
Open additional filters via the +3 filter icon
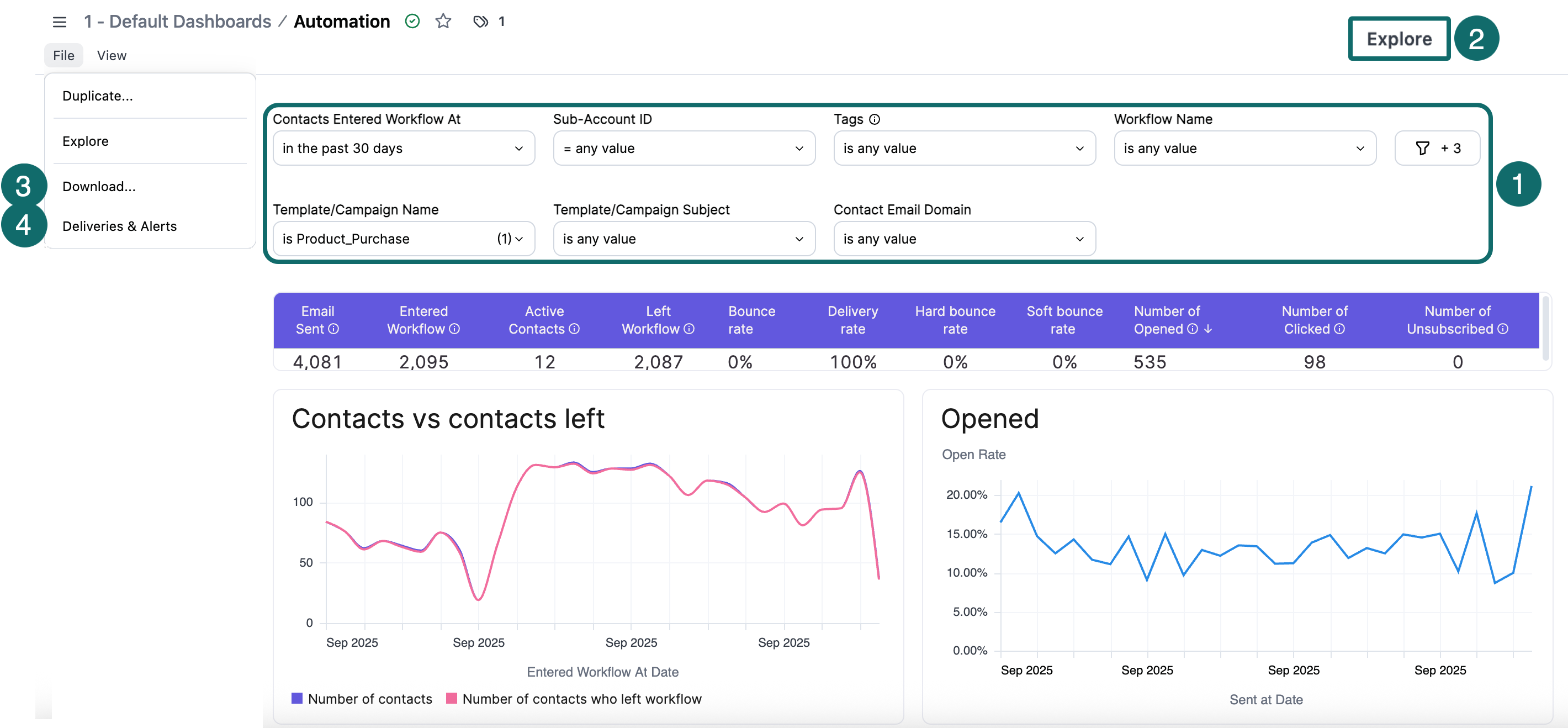(1437, 147)
